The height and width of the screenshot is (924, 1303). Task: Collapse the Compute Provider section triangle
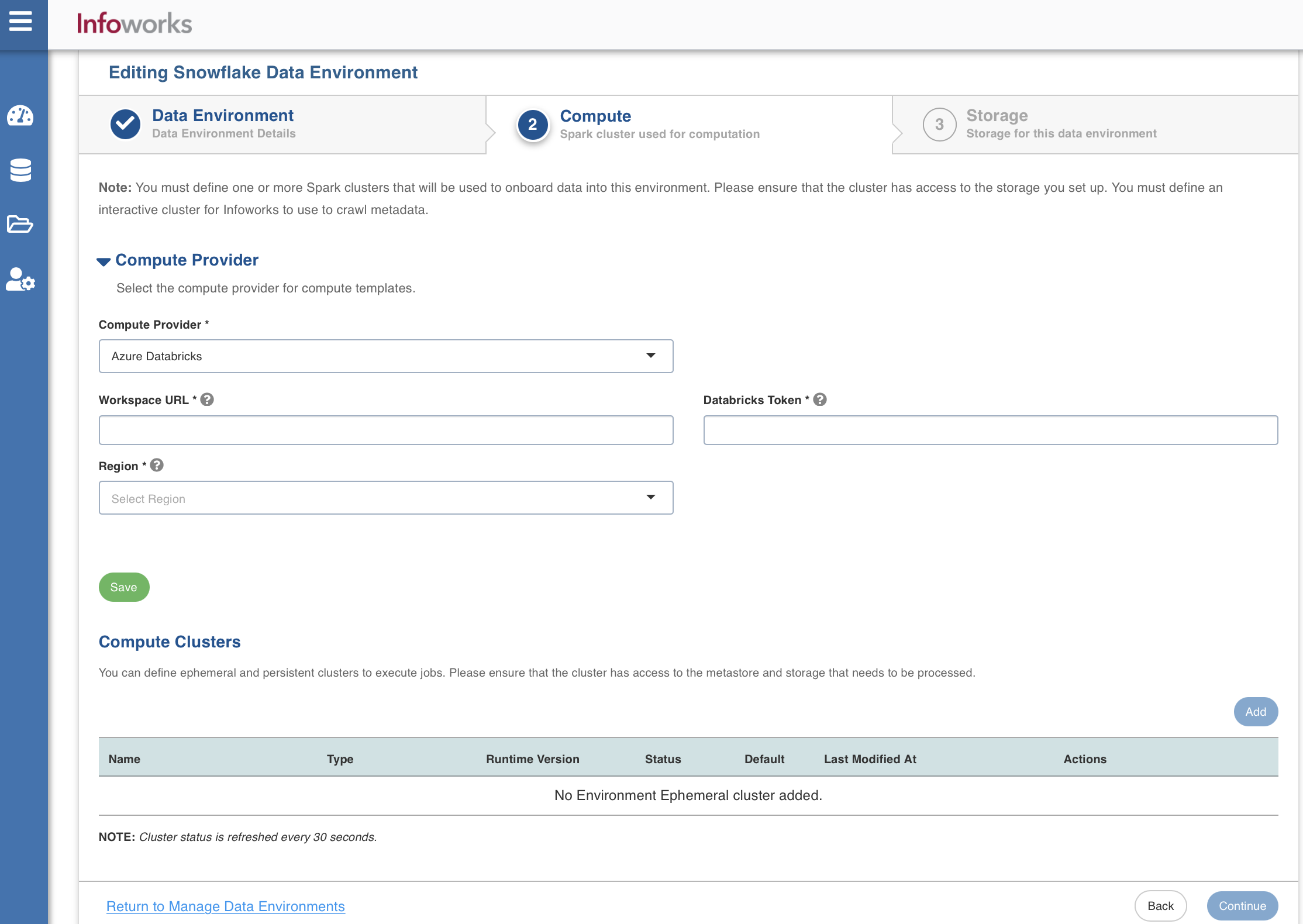[104, 261]
